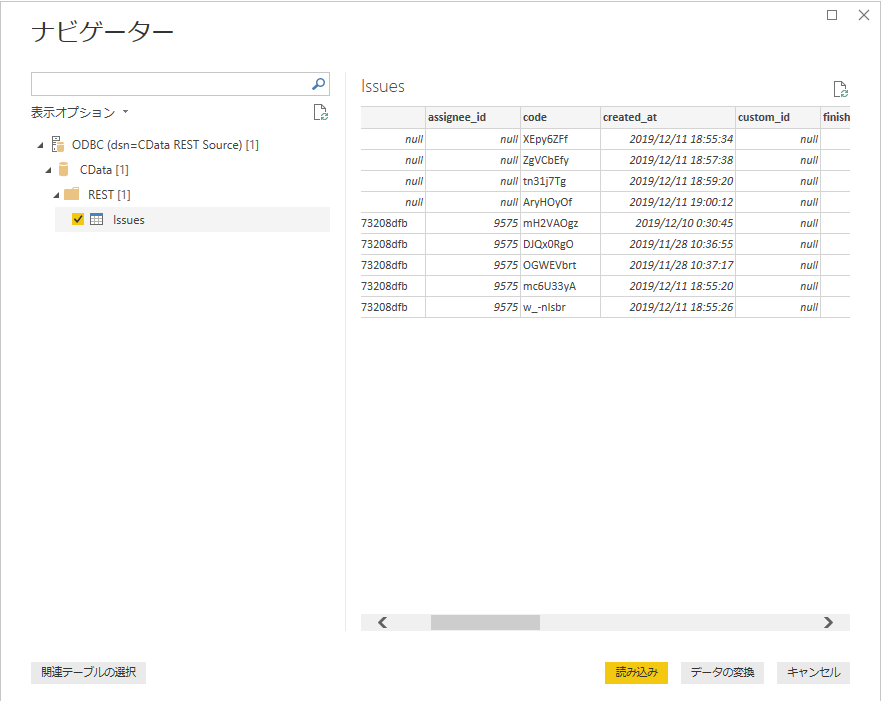Click the ODBC data source server icon
Screen dimensions: 882x702
[57, 145]
